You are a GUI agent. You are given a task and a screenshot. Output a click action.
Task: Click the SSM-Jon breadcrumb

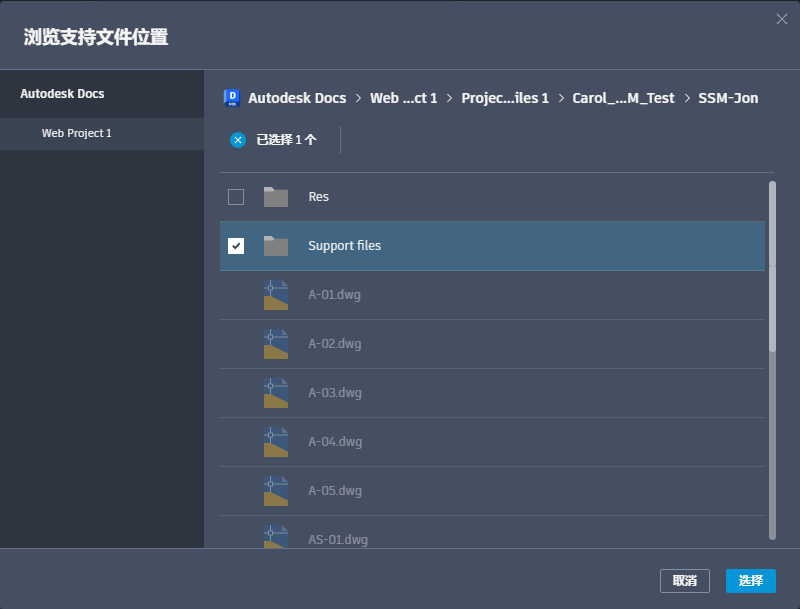pos(728,98)
